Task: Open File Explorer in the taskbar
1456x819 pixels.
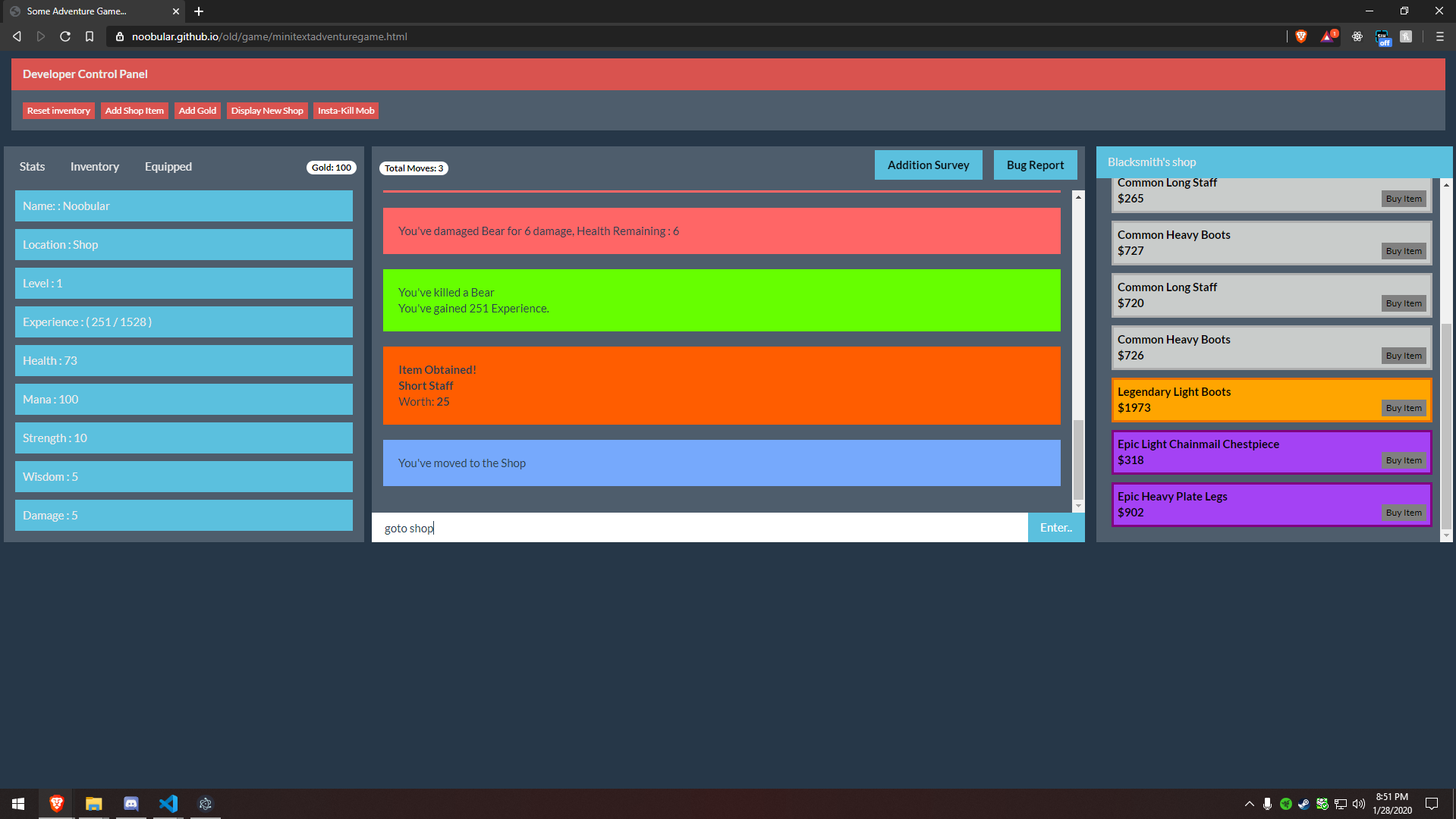Action: click(93, 803)
